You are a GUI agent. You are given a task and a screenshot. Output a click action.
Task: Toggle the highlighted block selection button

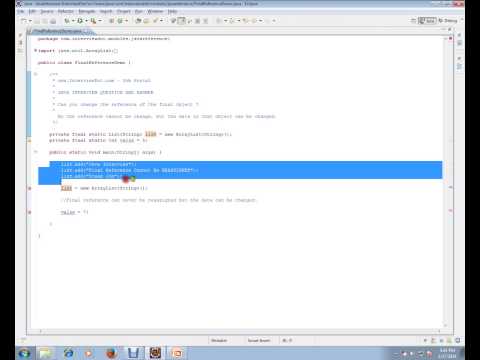click(181, 21)
